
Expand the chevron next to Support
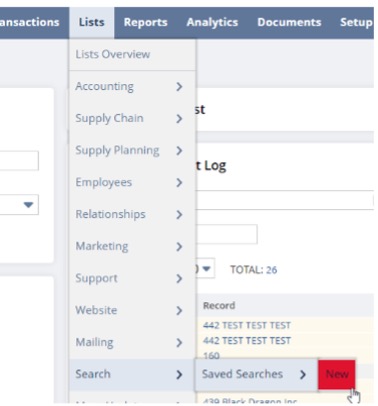pyautogui.click(x=179, y=279)
